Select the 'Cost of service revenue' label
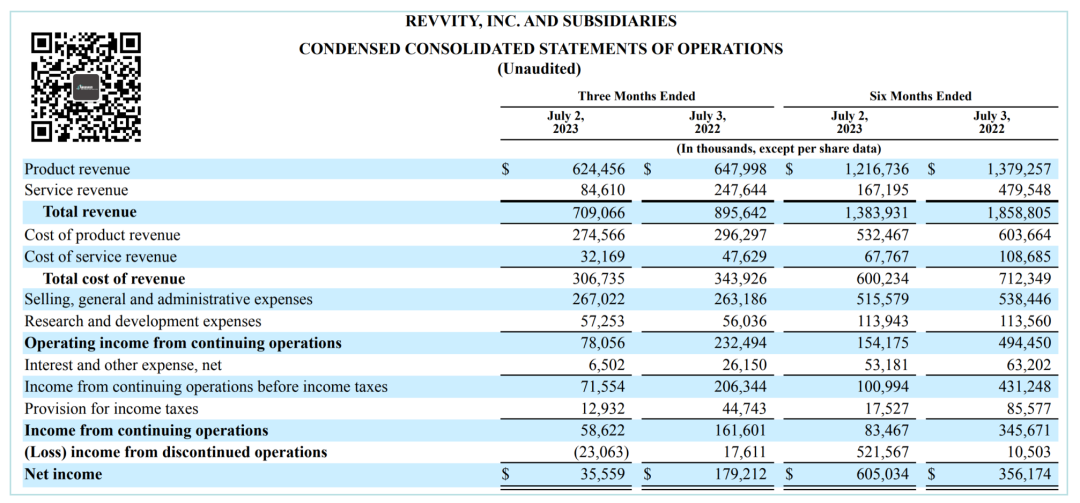 101,257
